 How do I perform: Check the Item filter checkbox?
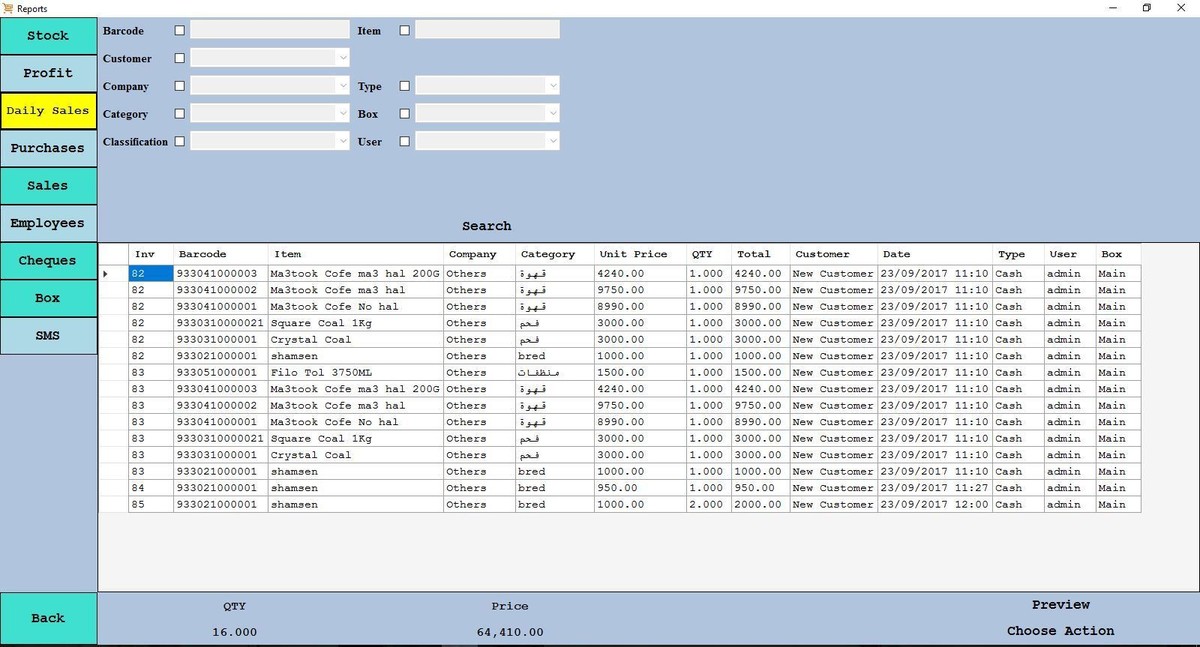405,31
